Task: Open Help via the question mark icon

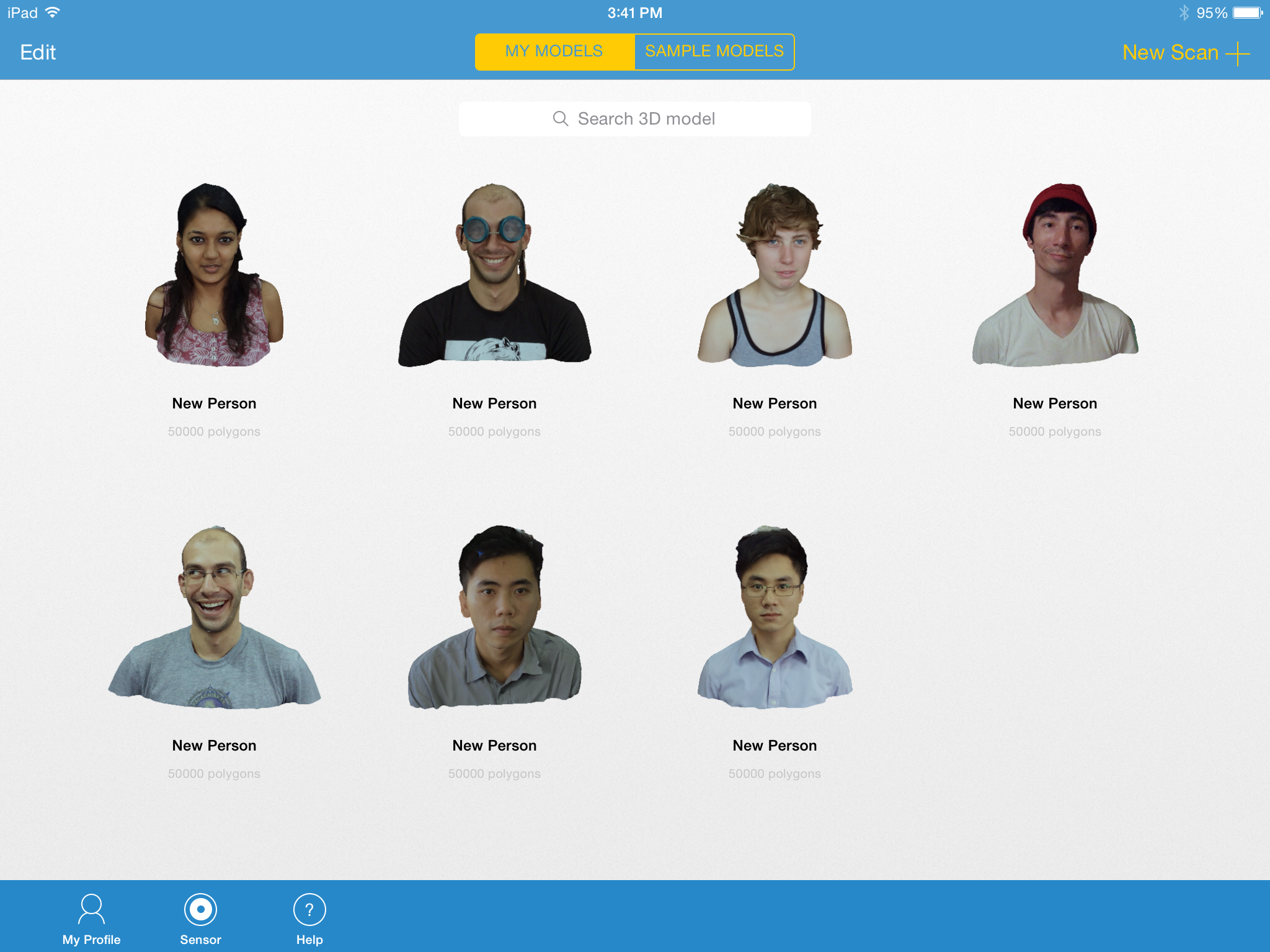Action: pyautogui.click(x=308, y=910)
